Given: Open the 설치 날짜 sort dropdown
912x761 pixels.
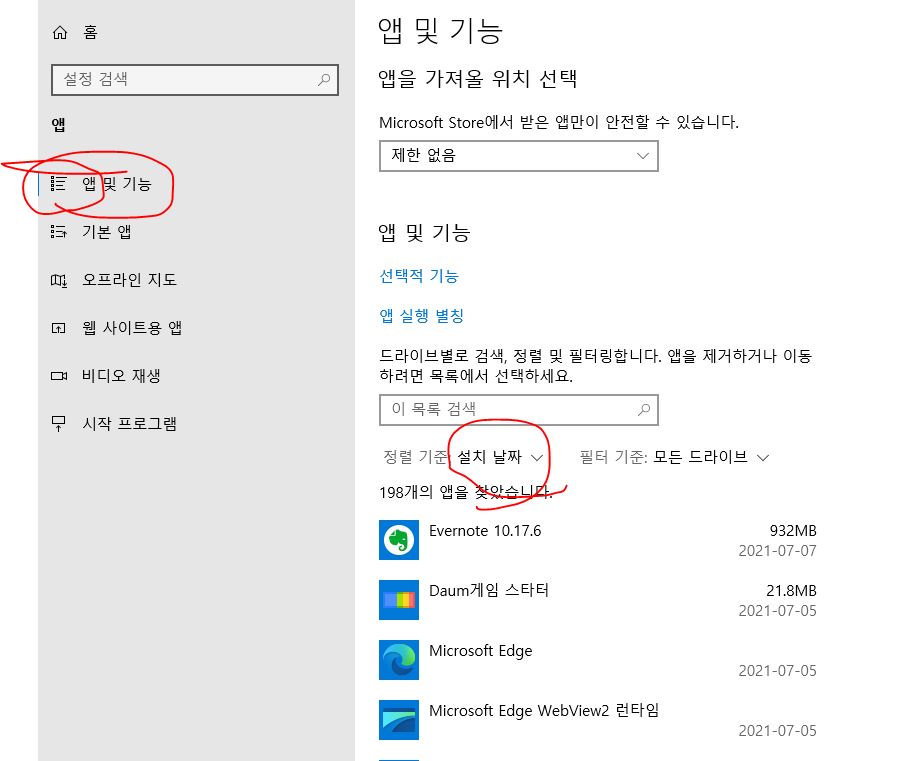Looking at the screenshot, I should click(500, 457).
